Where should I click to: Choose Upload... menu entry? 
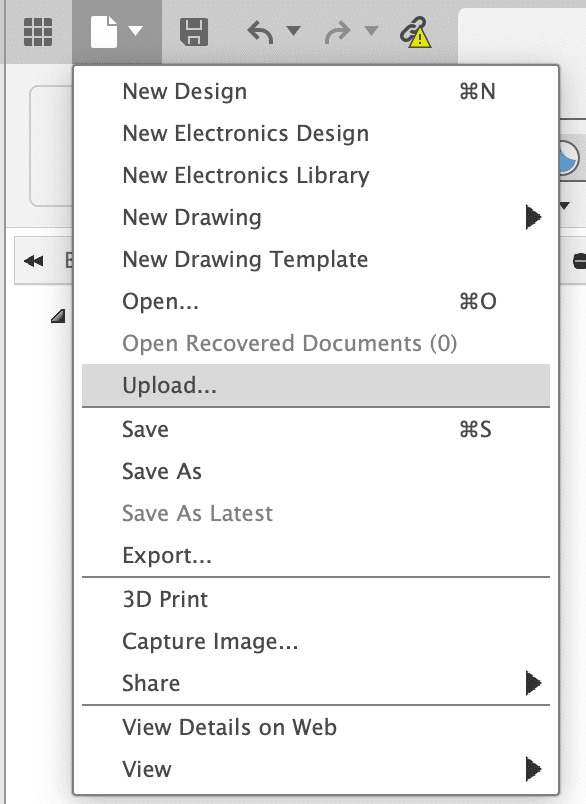316,386
